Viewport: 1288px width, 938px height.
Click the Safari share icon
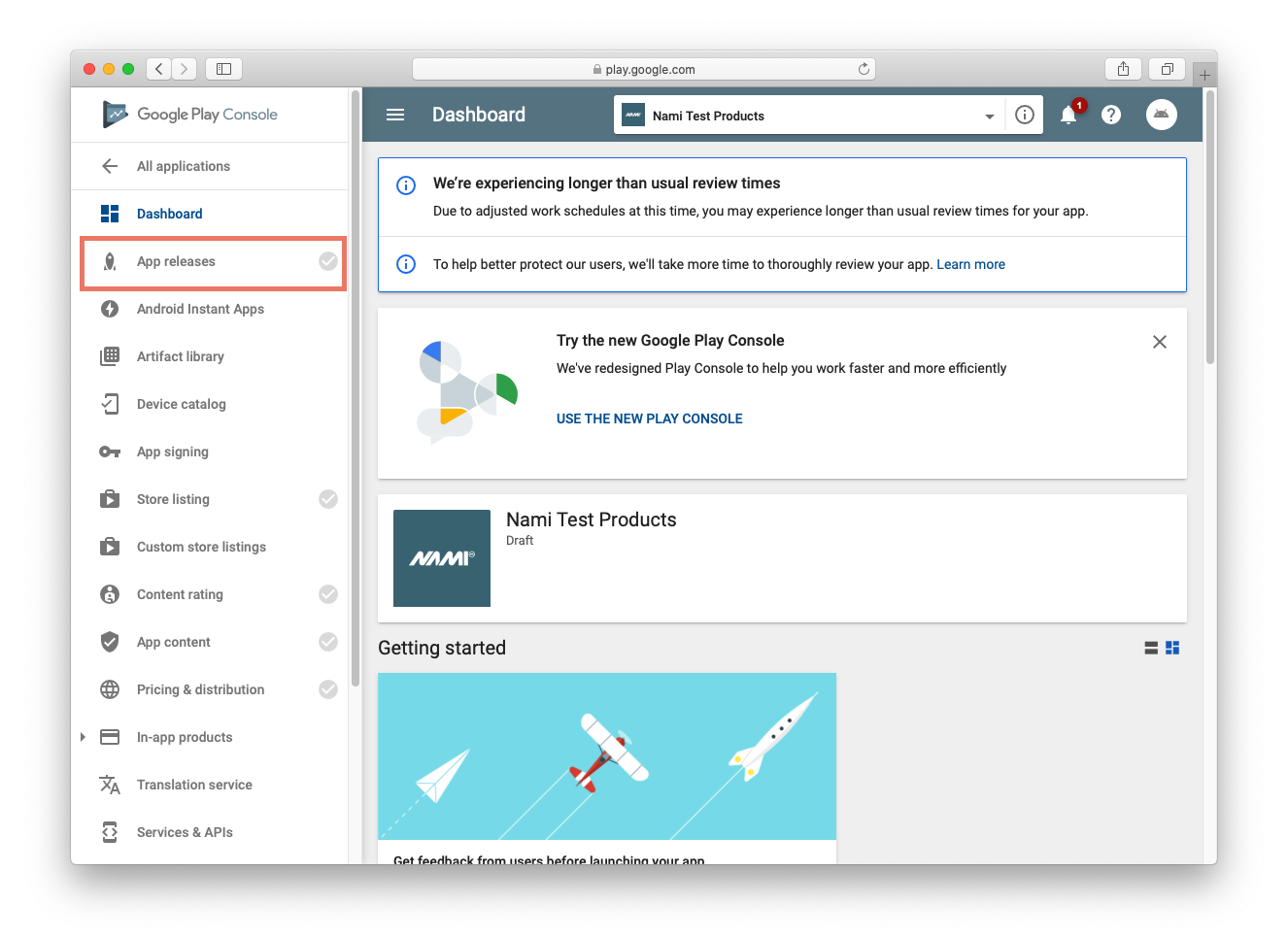[x=1123, y=69]
